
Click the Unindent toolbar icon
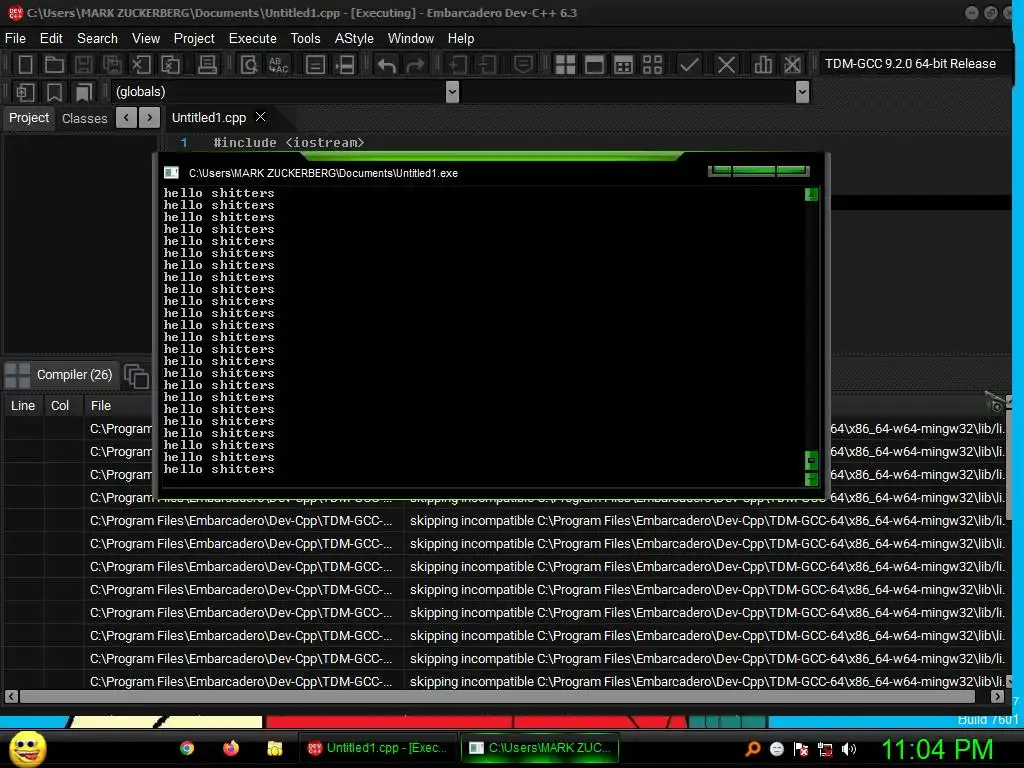click(487, 64)
